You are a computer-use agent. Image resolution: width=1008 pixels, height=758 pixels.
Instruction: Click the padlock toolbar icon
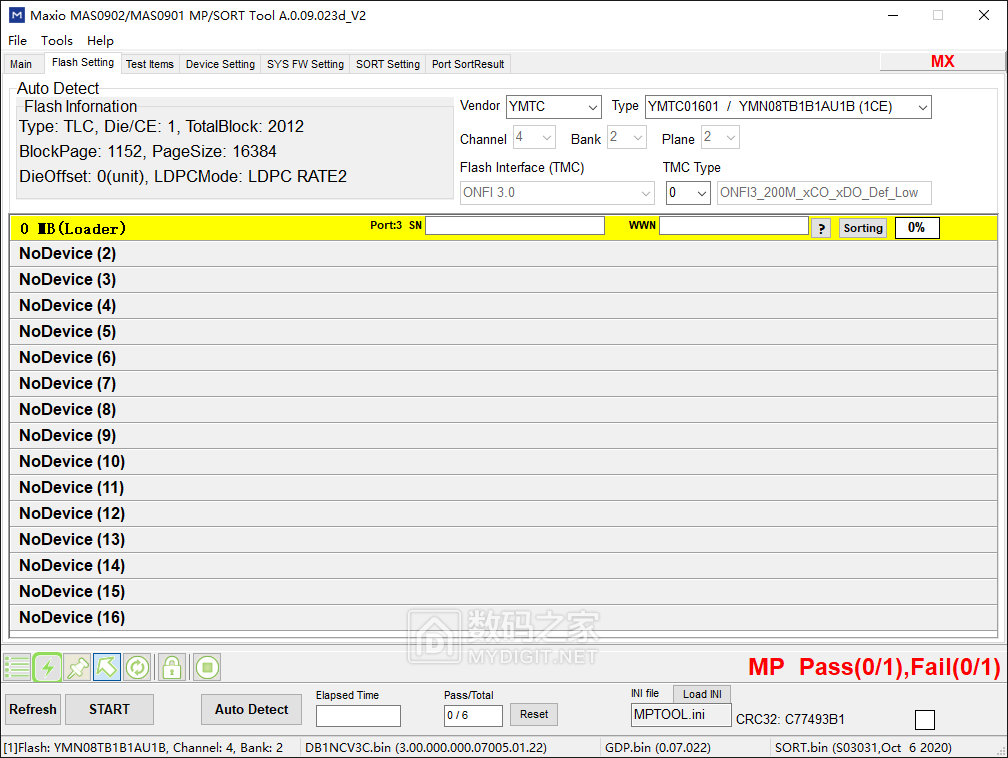[172, 667]
